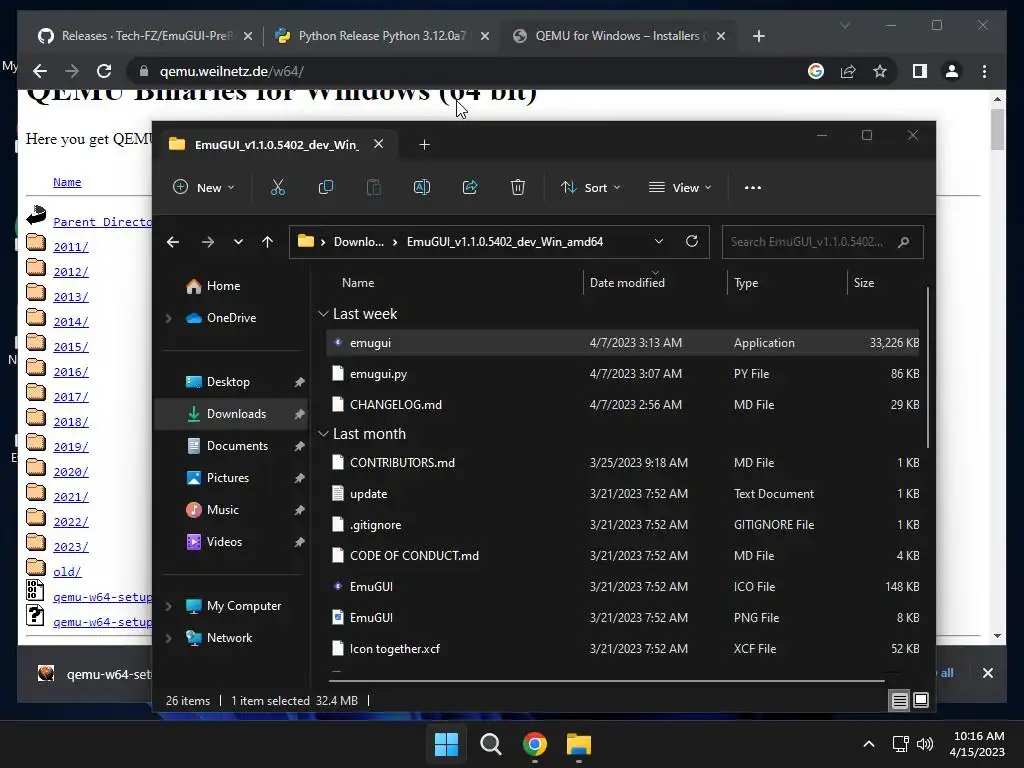Select the emugui.py file

pyautogui.click(x=622, y=374)
